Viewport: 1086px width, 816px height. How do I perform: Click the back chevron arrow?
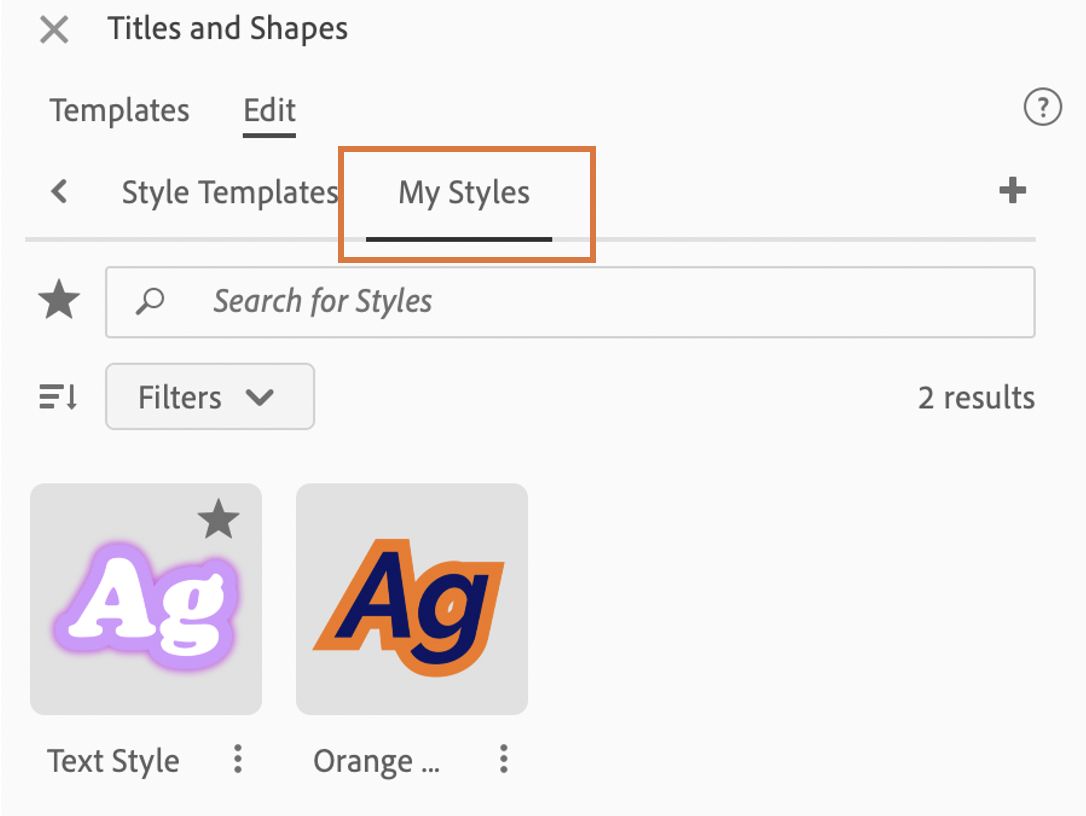click(x=60, y=191)
